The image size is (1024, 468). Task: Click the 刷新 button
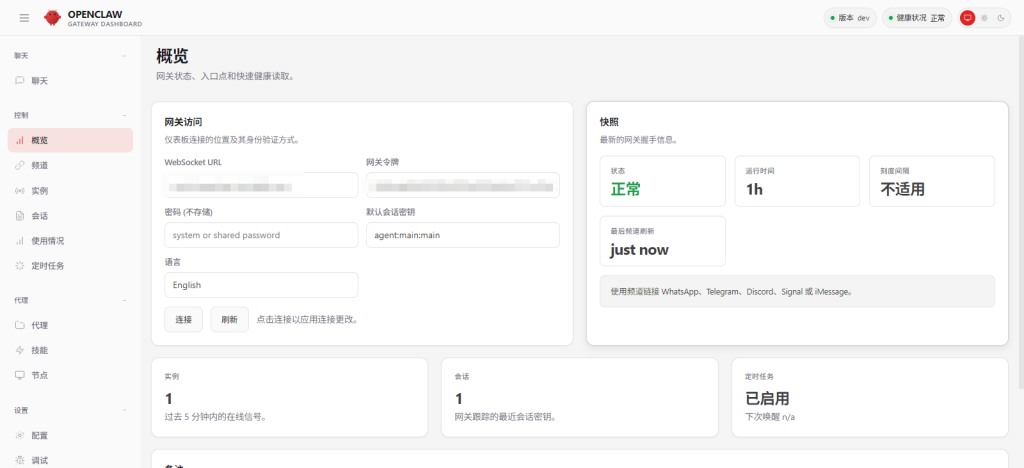tap(229, 320)
